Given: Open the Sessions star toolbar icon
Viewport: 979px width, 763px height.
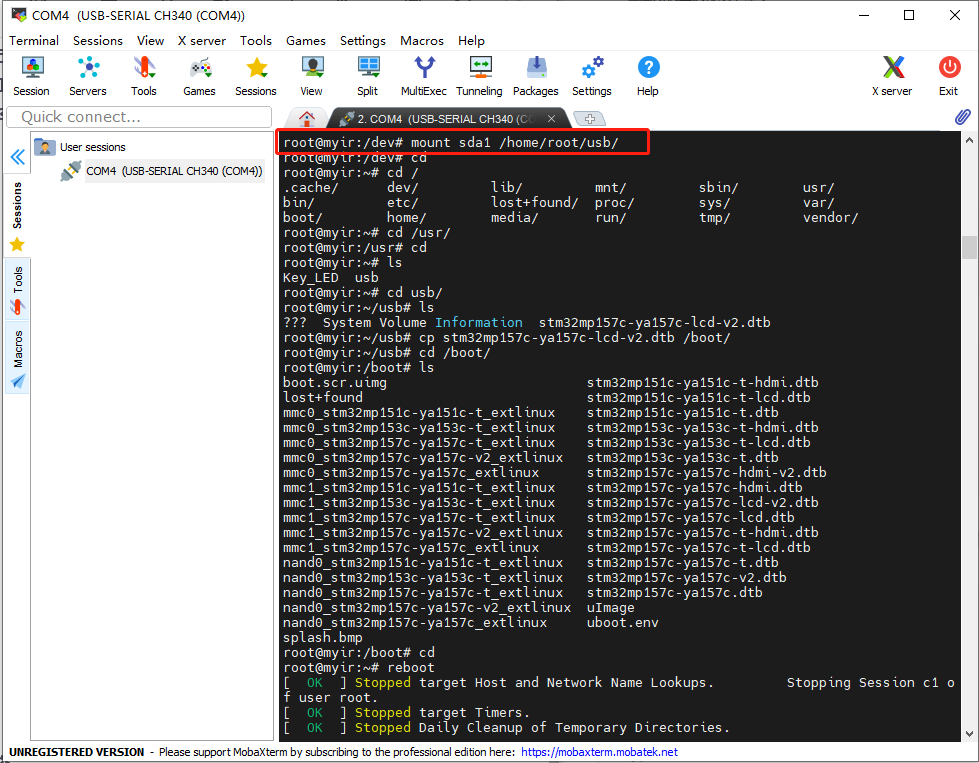Looking at the screenshot, I should coord(255,76).
